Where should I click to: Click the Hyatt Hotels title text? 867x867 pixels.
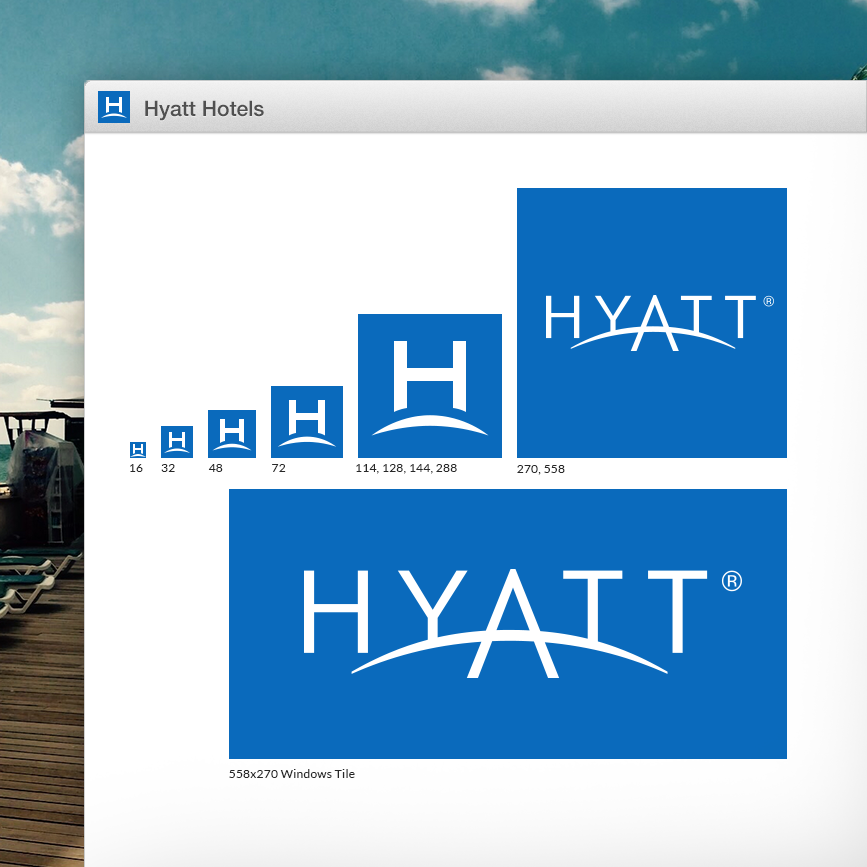click(205, 109)
